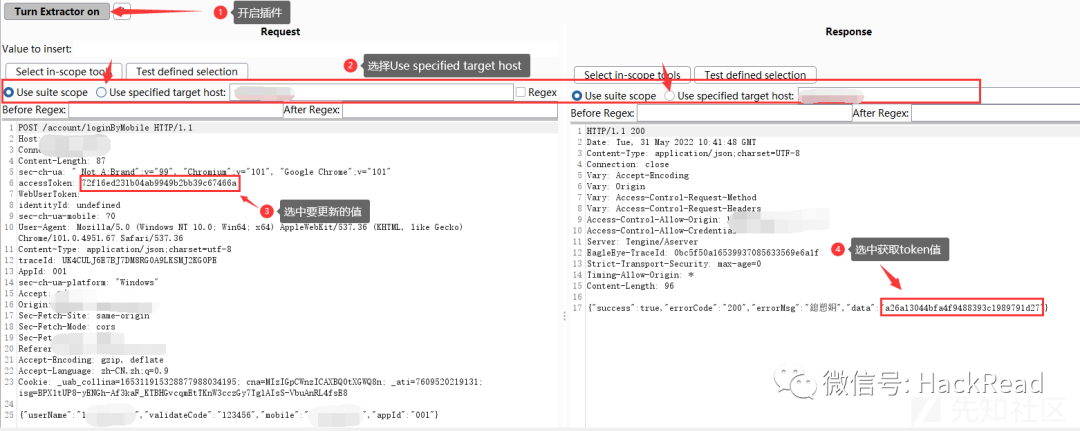Click Select in-scope tools in Response pane
The image size is (1080, 431).
632,75
